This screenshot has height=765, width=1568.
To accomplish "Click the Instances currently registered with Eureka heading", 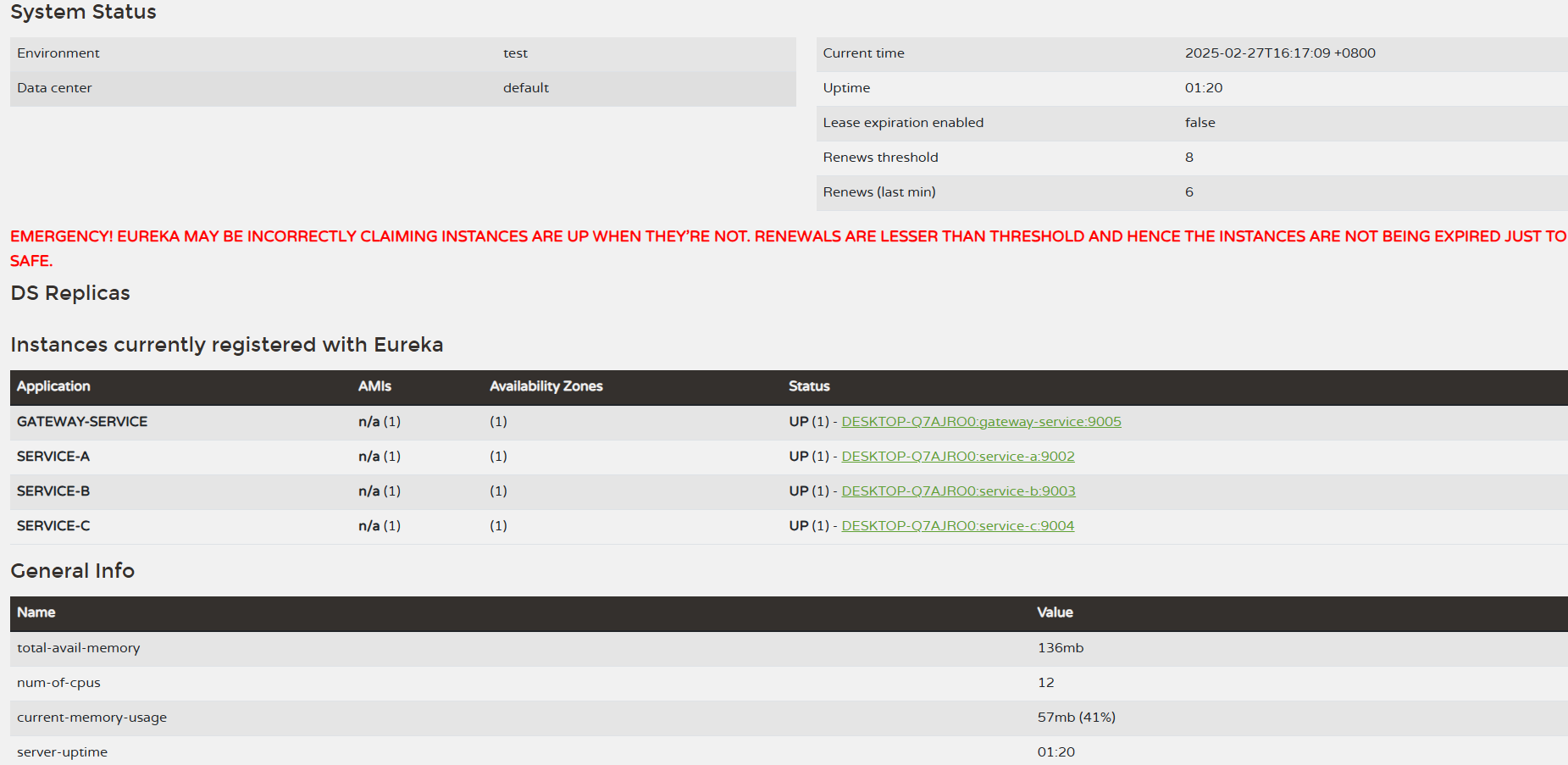I will click(x=227, y=345).
